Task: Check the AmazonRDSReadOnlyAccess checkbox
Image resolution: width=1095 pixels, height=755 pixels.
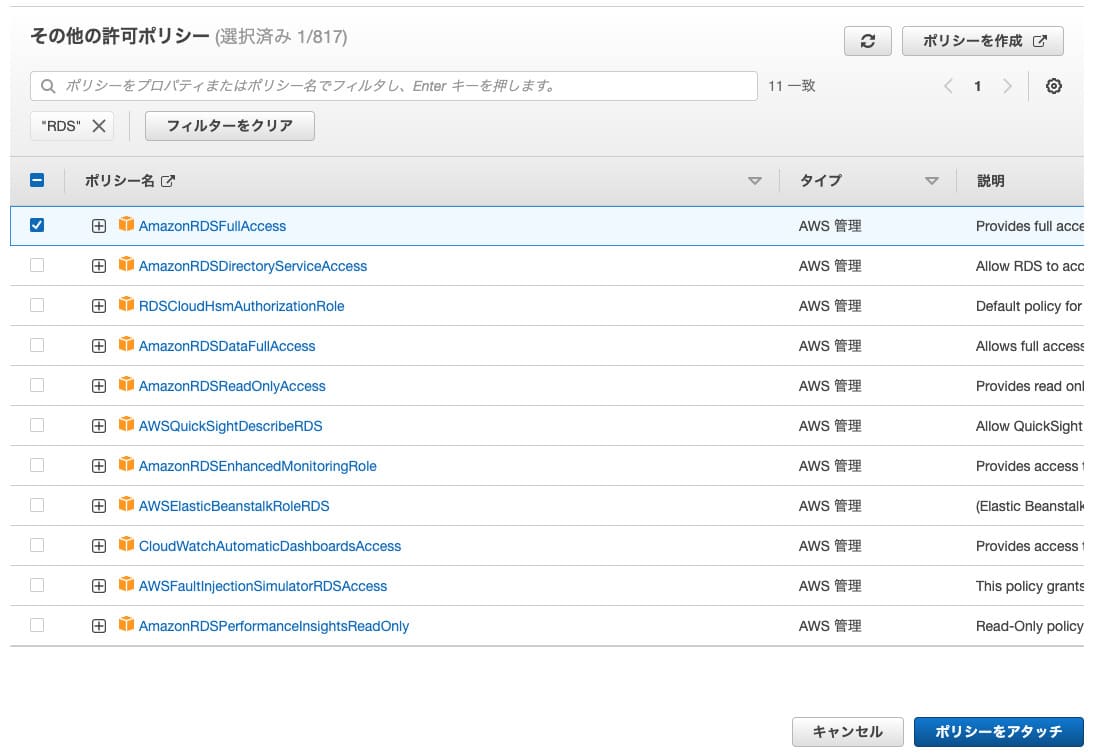Action: (x=37, y=385)
